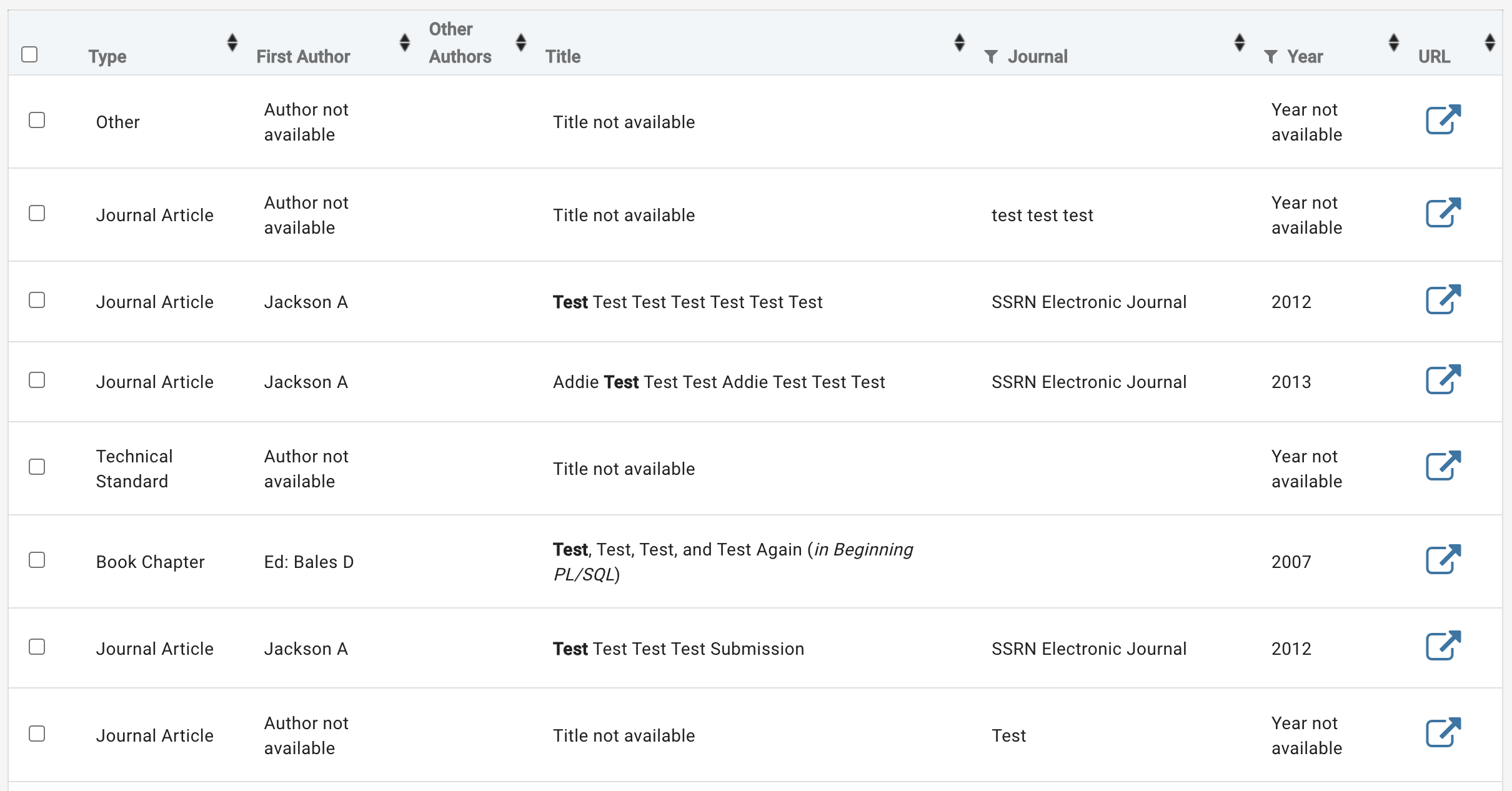Sort by Title column sort arrows
Viewport: 1512px width, 791px height.
pyautogui.click(x=960, y=42)
